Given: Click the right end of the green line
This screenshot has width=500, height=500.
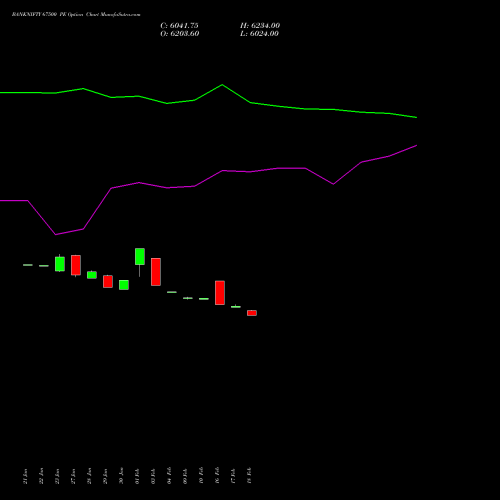Looking at the screenshot, I should 416,117.
